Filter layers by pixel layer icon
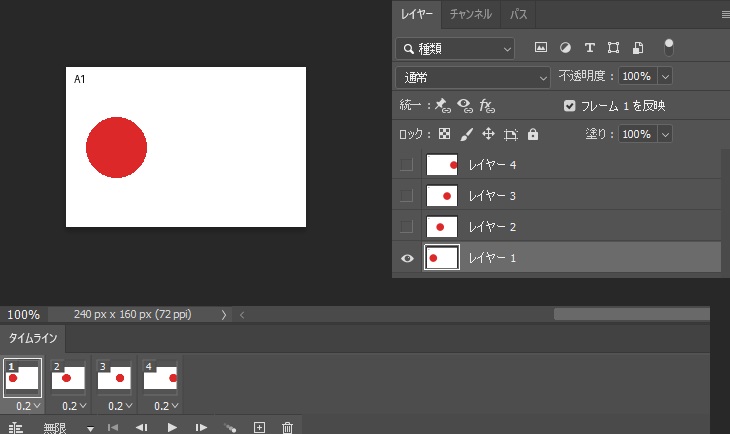The height and width of the screenshot is (434, 730). pyautogui.click(x=541, y=47)
